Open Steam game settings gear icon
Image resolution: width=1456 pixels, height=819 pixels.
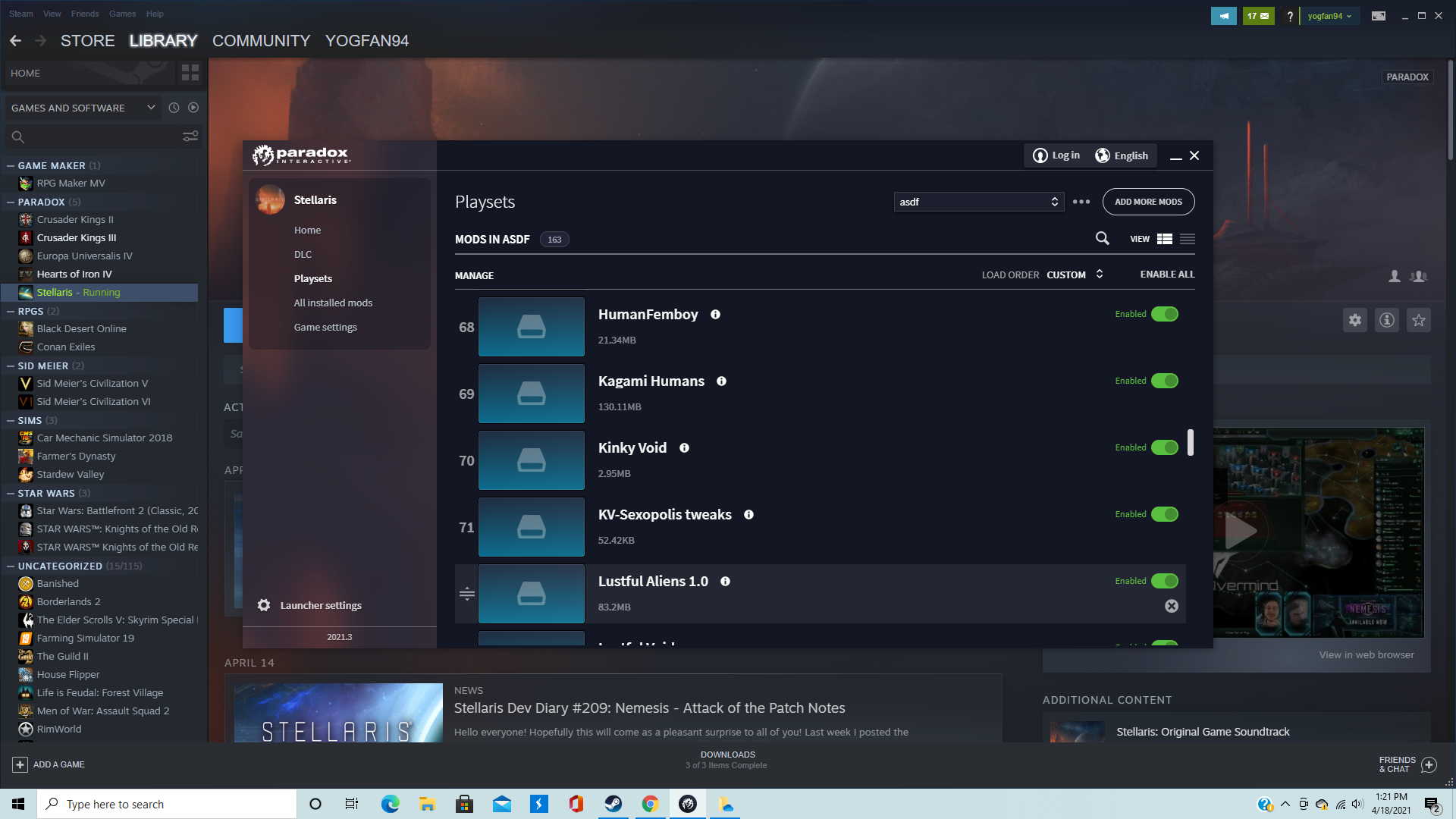[1355, 320]
